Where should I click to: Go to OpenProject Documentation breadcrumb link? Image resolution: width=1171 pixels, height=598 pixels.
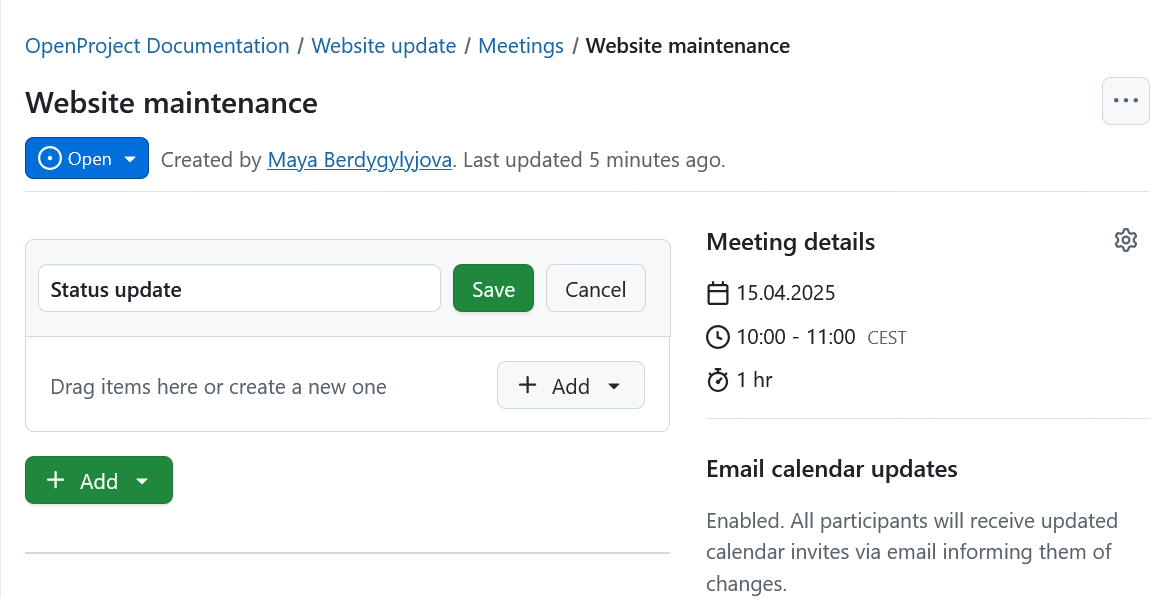[x=156, y=45]
